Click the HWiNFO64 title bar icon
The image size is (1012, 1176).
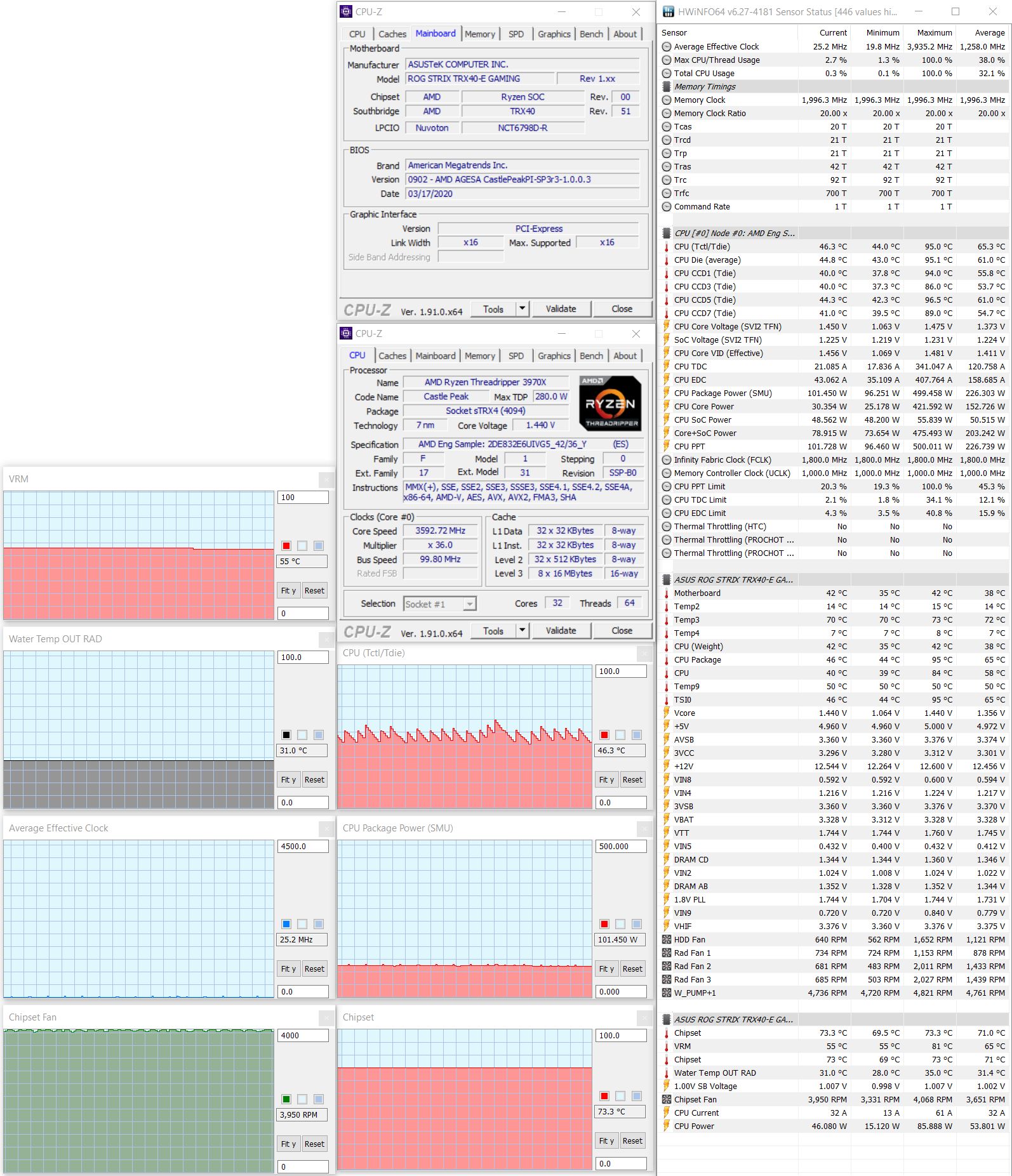pos(668,11)
